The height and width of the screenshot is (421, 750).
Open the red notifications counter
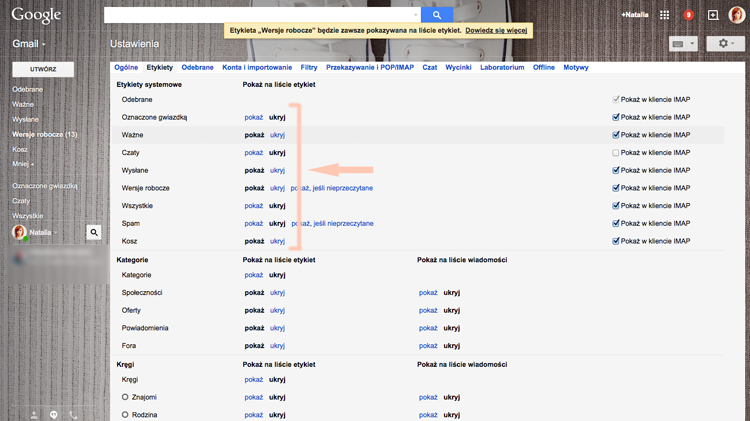[688, 15]
